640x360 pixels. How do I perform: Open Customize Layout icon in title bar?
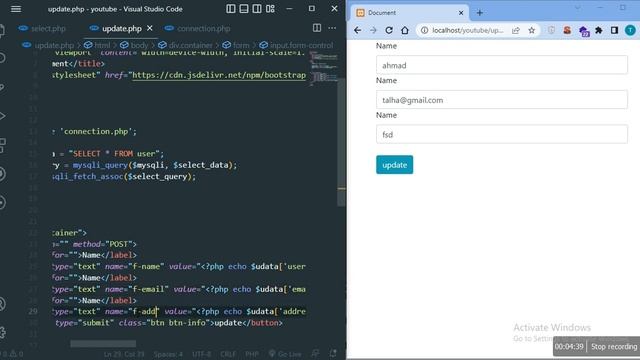(x=270, y=9)
